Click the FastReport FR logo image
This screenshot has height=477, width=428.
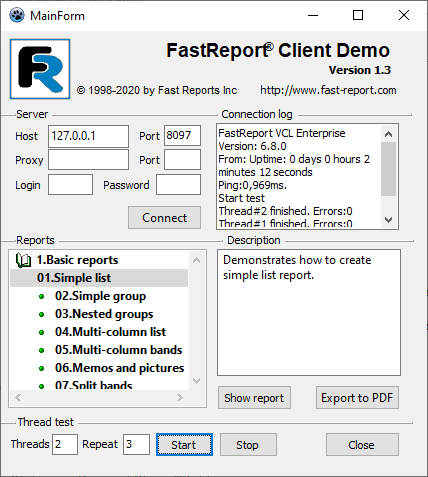pos(40,69)
